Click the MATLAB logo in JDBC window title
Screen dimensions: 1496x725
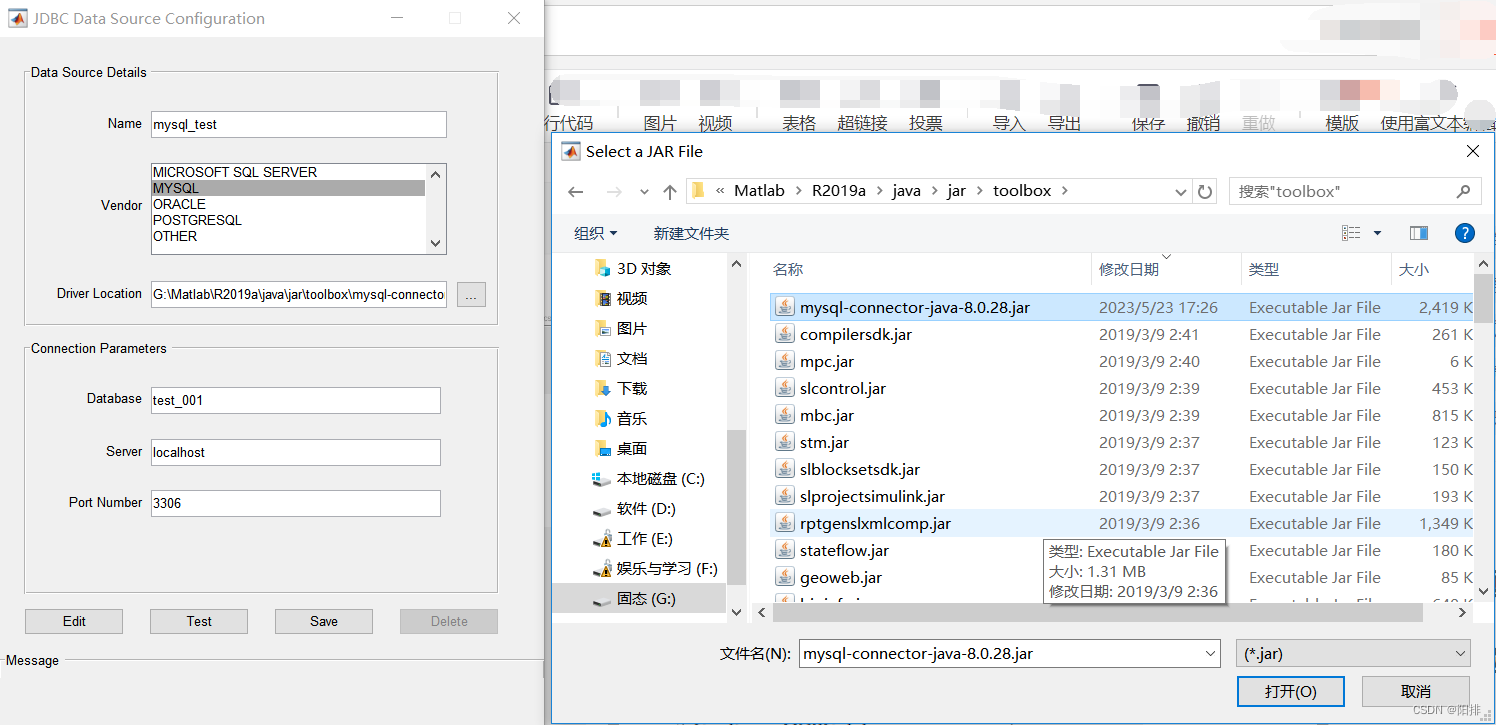point(18,18)
